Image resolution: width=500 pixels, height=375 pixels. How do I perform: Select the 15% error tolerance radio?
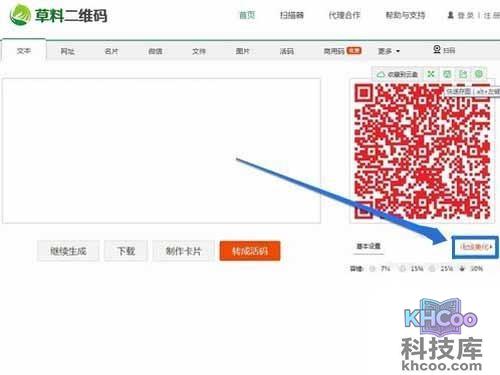pyautogui.click(x=403, y=269)
